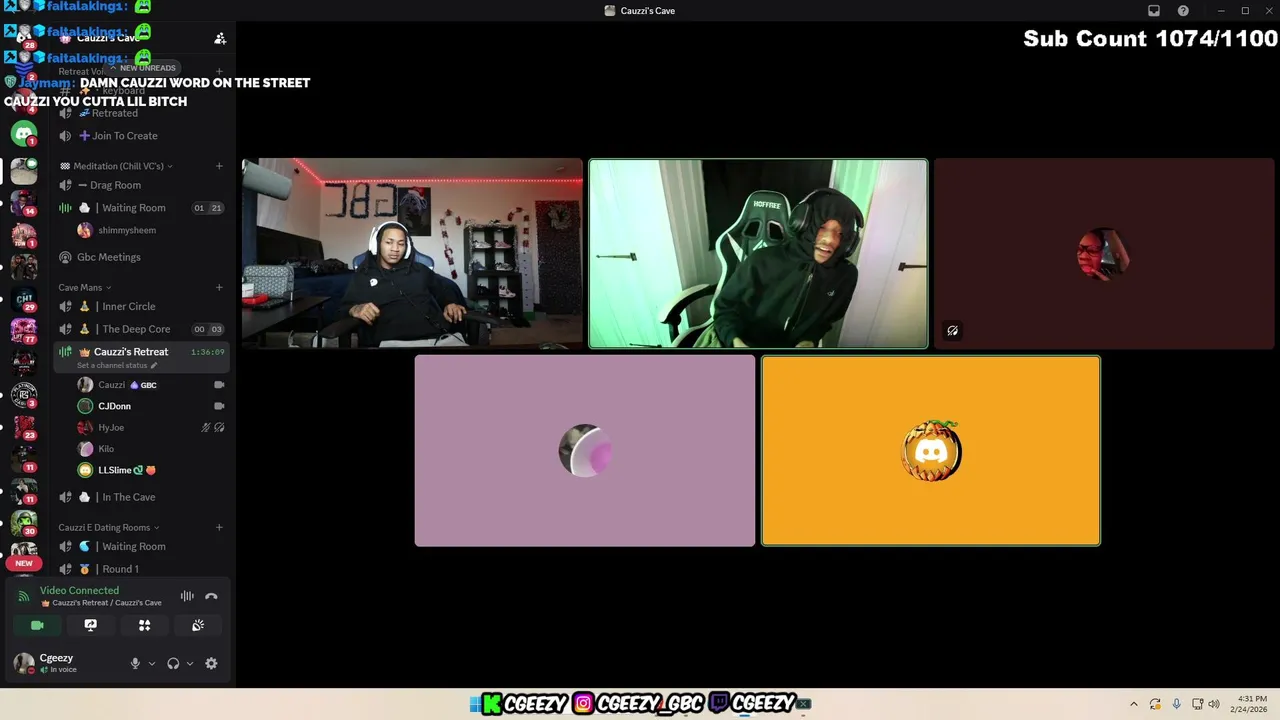Join Round 1 voice channel
Screen dimensions: 1280x720
[x=141, y=569]
